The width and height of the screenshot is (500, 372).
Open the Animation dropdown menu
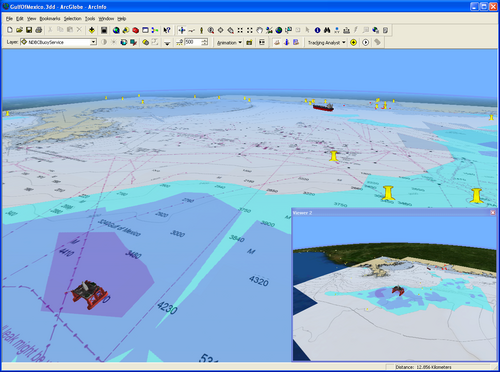(229, 43)
